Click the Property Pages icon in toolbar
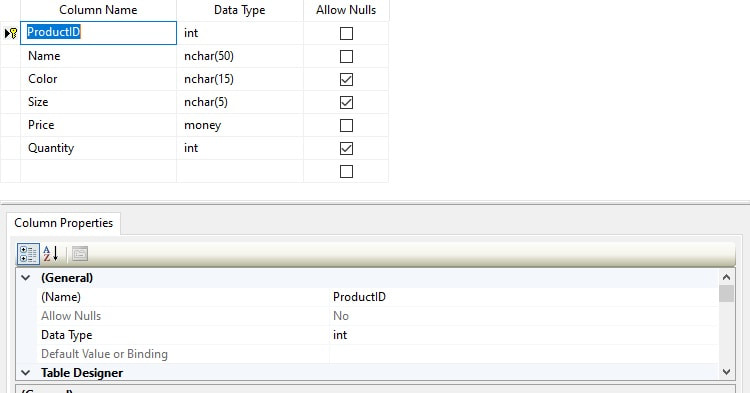This screenshot has height=393, width=750. click(80, 254)
